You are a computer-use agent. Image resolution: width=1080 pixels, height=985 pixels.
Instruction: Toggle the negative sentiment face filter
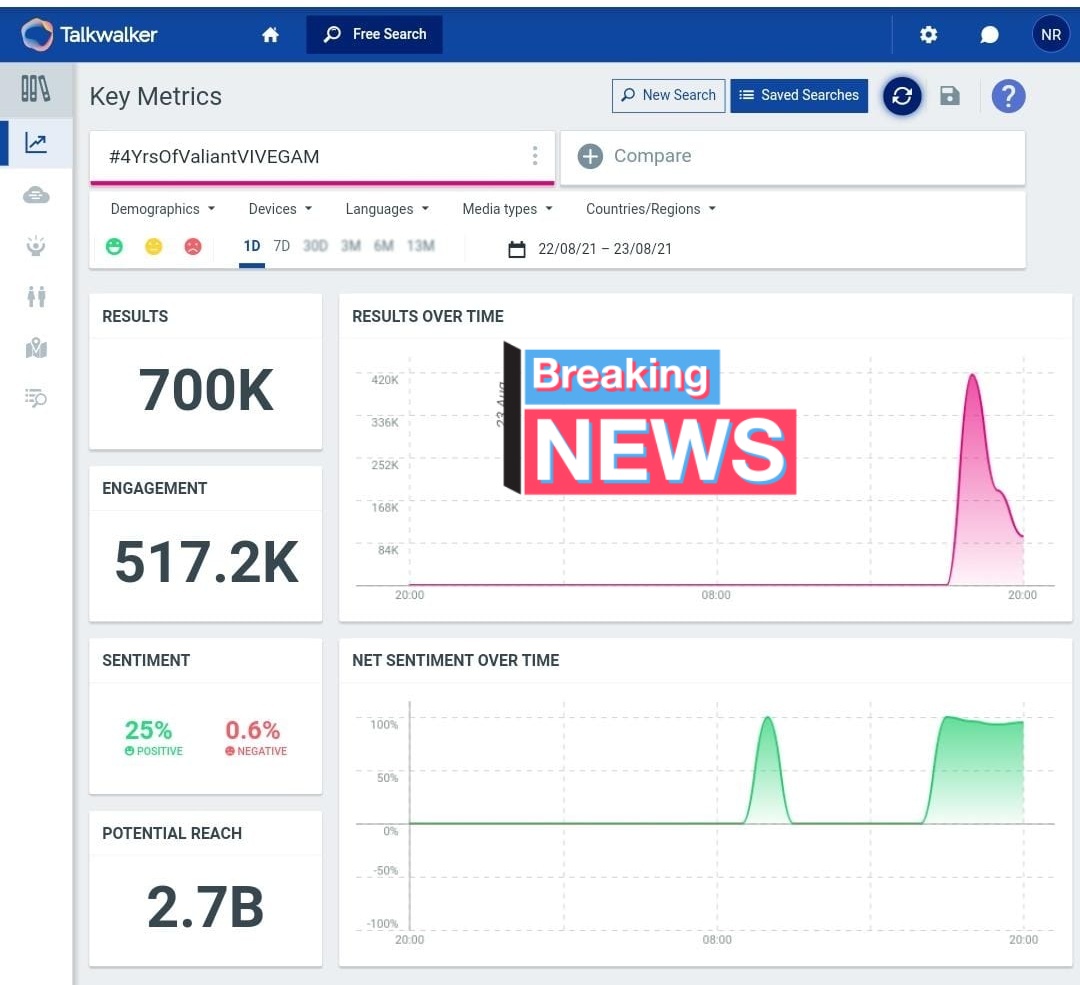click(193, 246)
